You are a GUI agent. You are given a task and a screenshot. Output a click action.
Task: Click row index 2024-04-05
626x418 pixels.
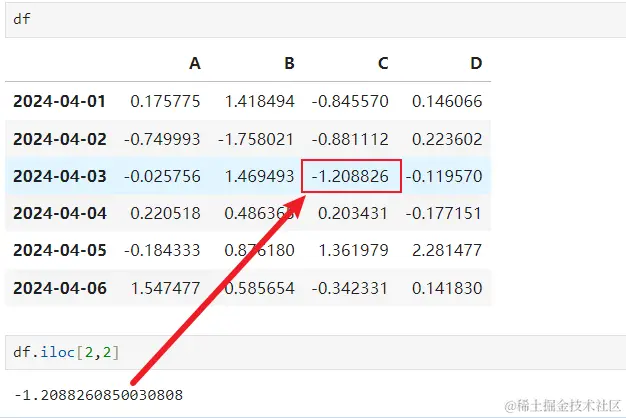pos(60,250)
